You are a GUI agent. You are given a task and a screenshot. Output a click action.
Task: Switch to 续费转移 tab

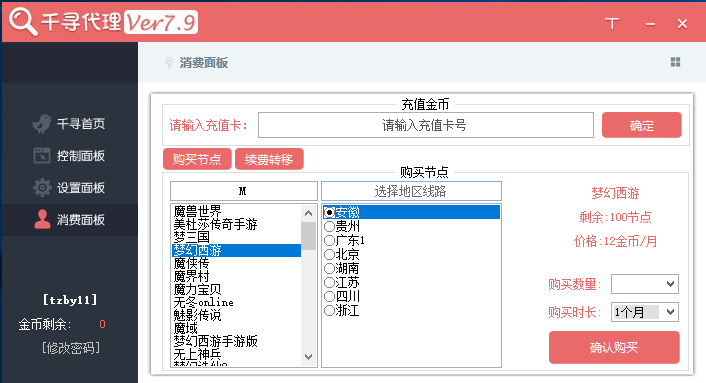tap(269, 159)
